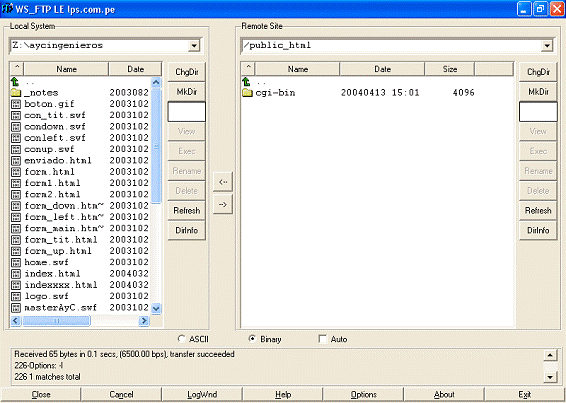The width and height of the screenshot is (566, 403).
Task: Click the file icon for indexxxx.html
Action: 16,285
